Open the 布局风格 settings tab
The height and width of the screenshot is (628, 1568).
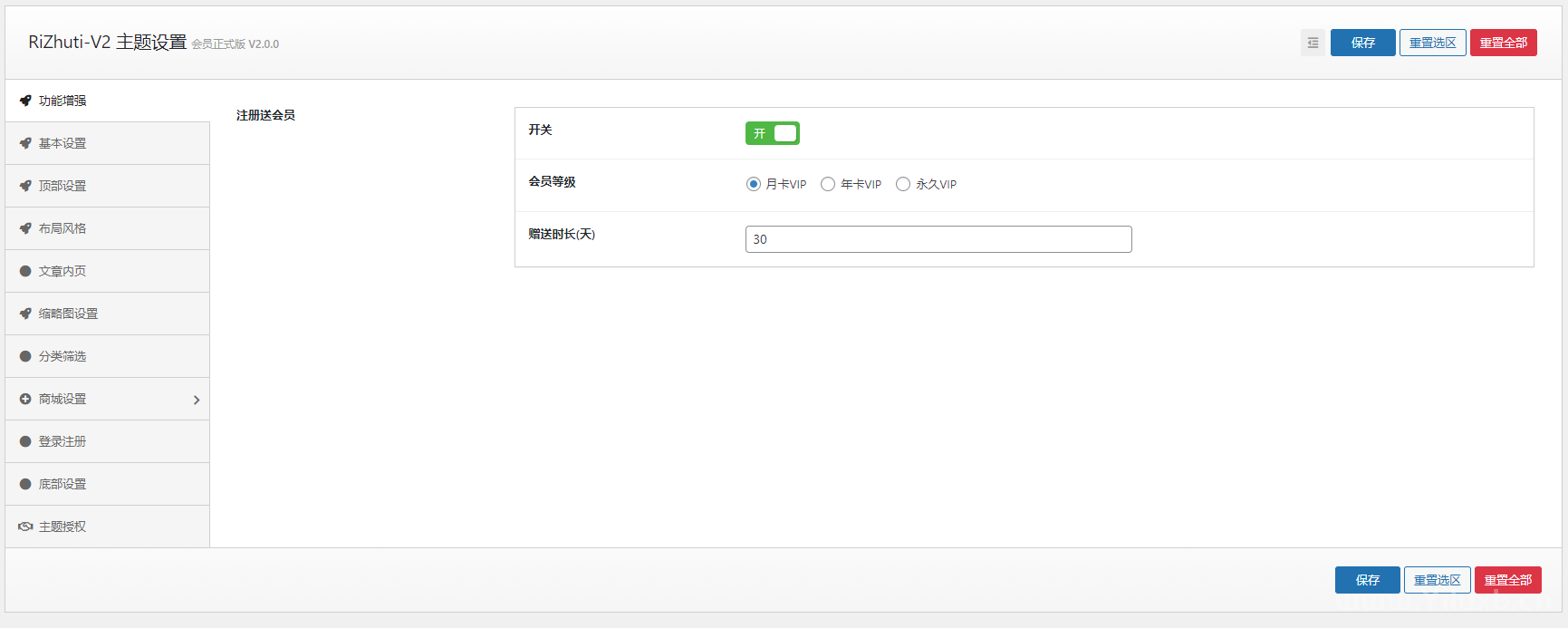tap(63, 228)
